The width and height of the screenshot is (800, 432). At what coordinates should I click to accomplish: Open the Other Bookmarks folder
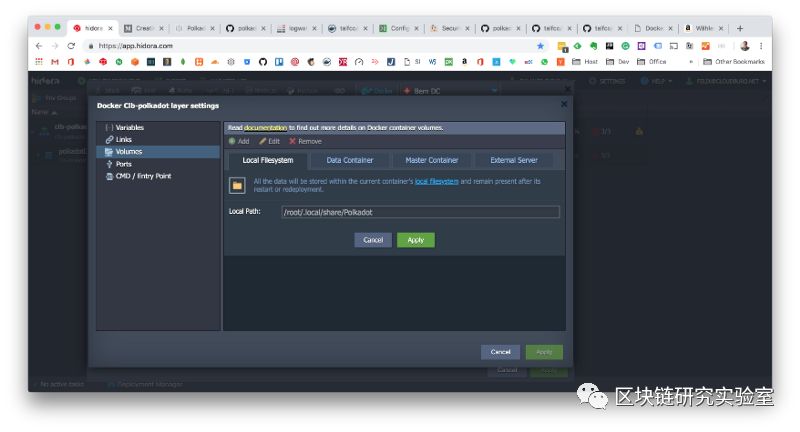click(x=734, y=62)
